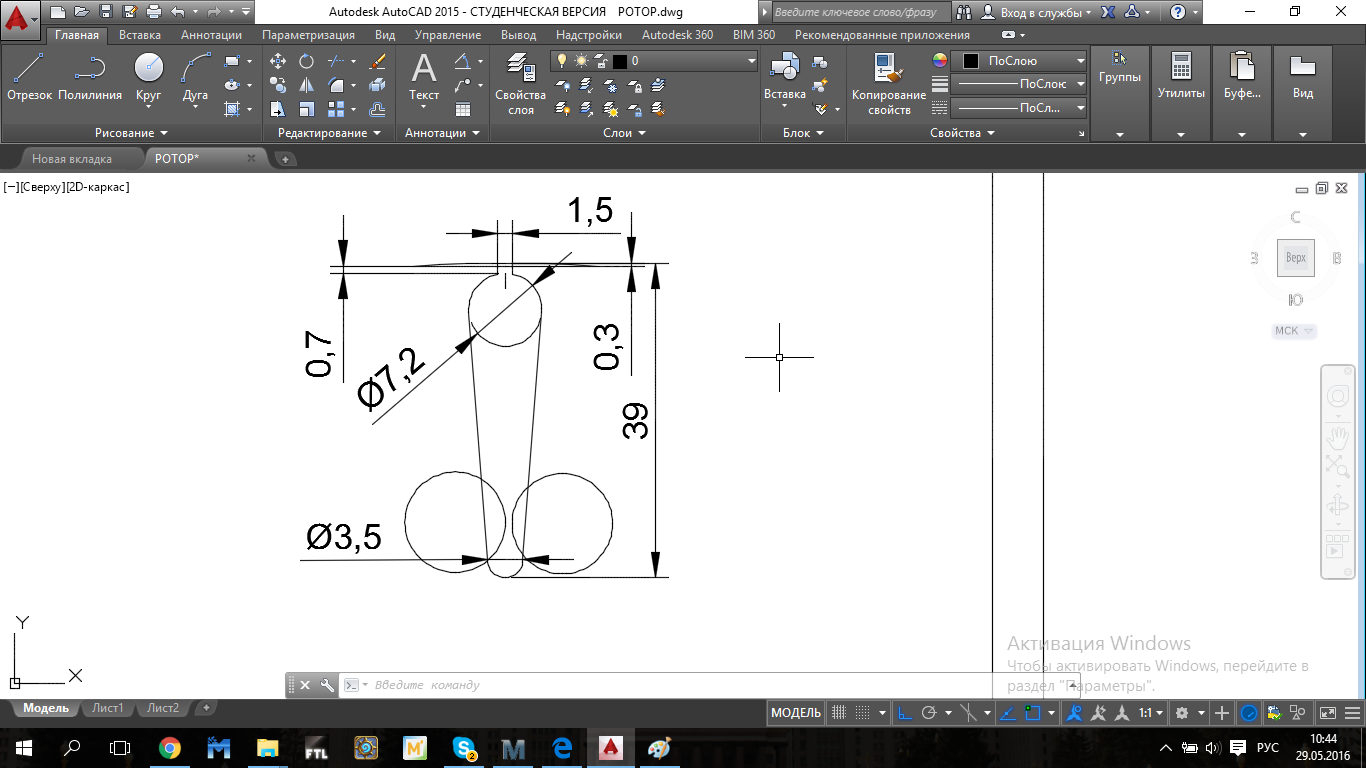The height and width of the screenshot is (768, 1366).
Task: Click the МОДЕЛЬ status bar button
Action: [796, 713]
